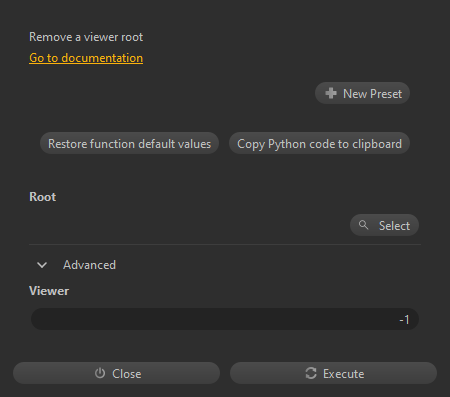
Task: Click the -1 value in the Viewer field
Action: 404,320
